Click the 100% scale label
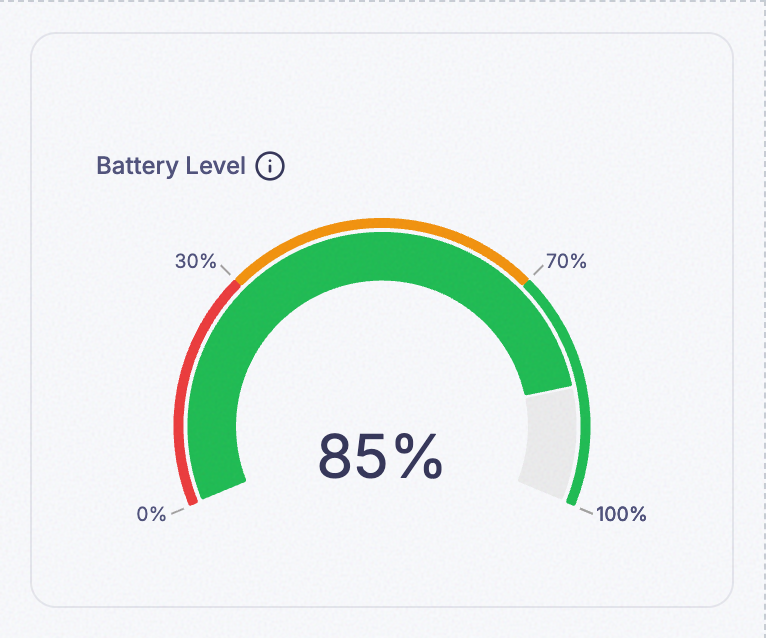 (621, 514)
